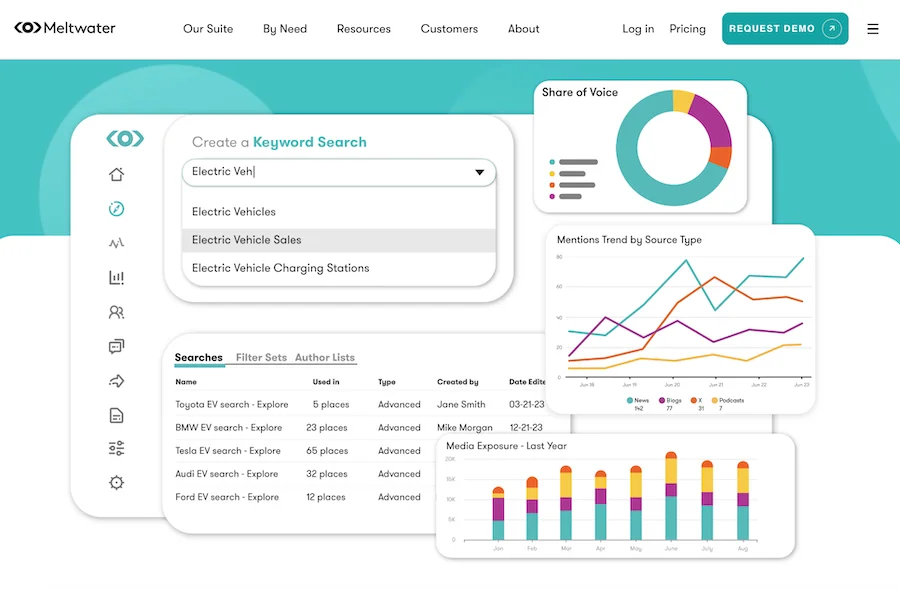Click the keyword search text field
The width and height of the screenshot is (900, 589).
tap(320, 172)
